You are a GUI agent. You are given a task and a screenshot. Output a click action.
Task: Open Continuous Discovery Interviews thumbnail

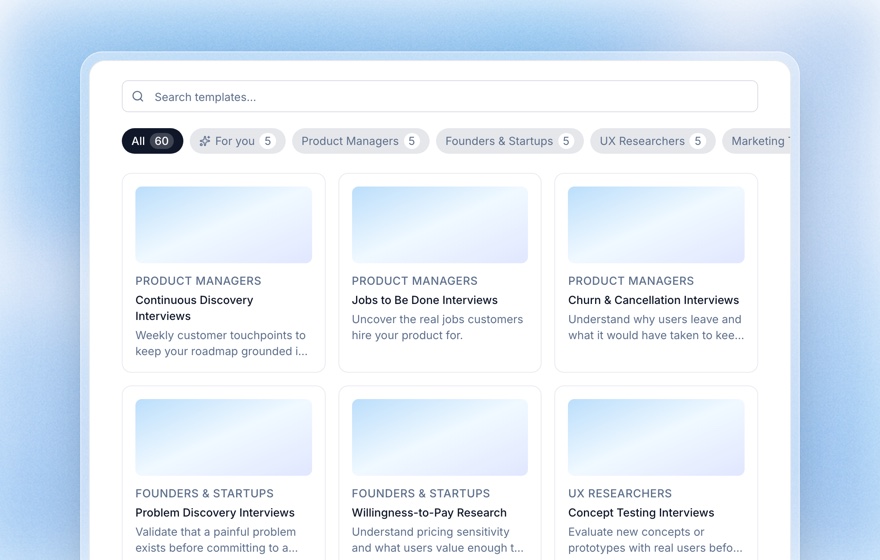[x=223, y=224]
